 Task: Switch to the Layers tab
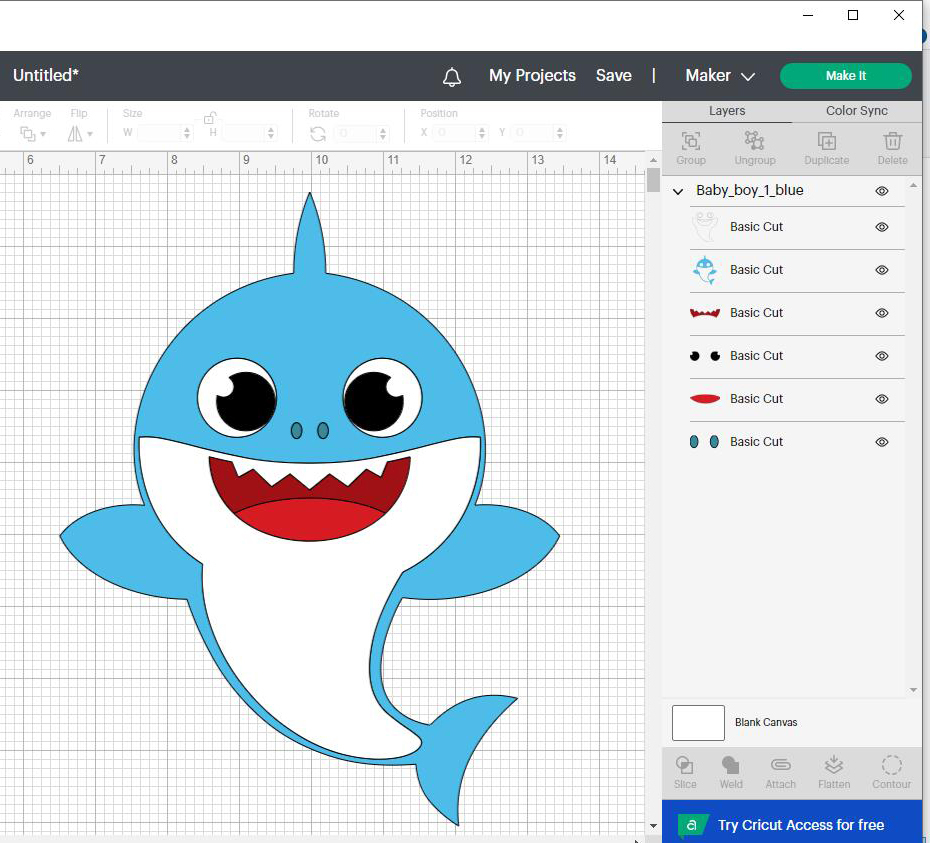point(727,111)
